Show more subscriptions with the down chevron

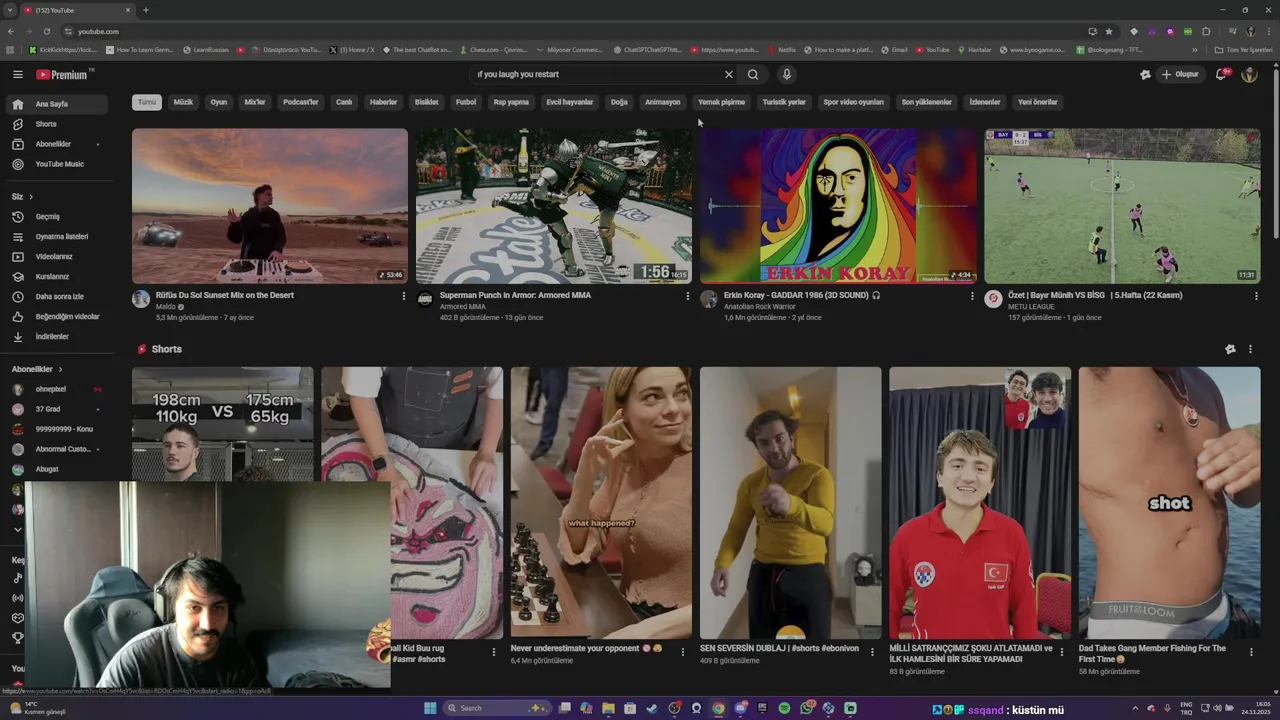[x=17, y=529]
